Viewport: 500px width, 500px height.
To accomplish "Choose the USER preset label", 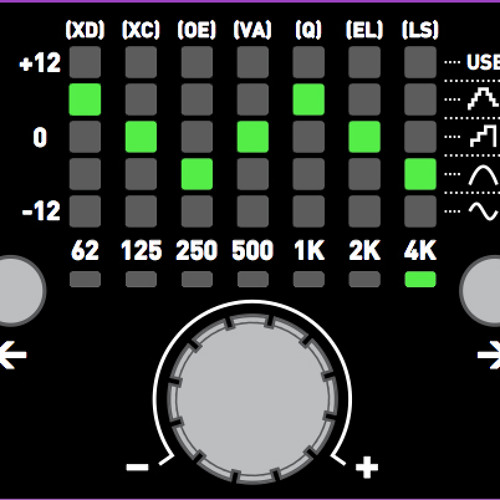I will point(483,62).
